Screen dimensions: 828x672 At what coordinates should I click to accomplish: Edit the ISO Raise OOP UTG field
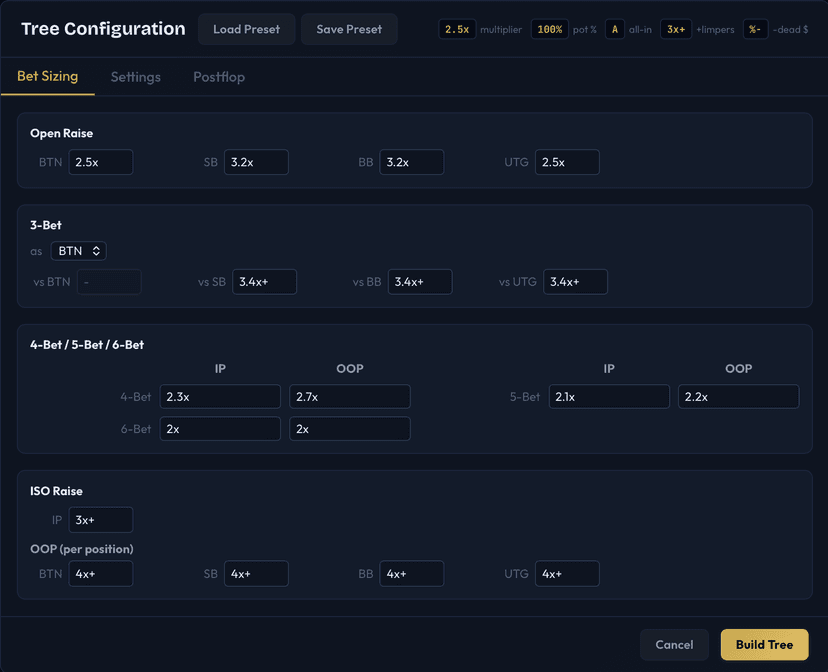click(x=567, y=574)
